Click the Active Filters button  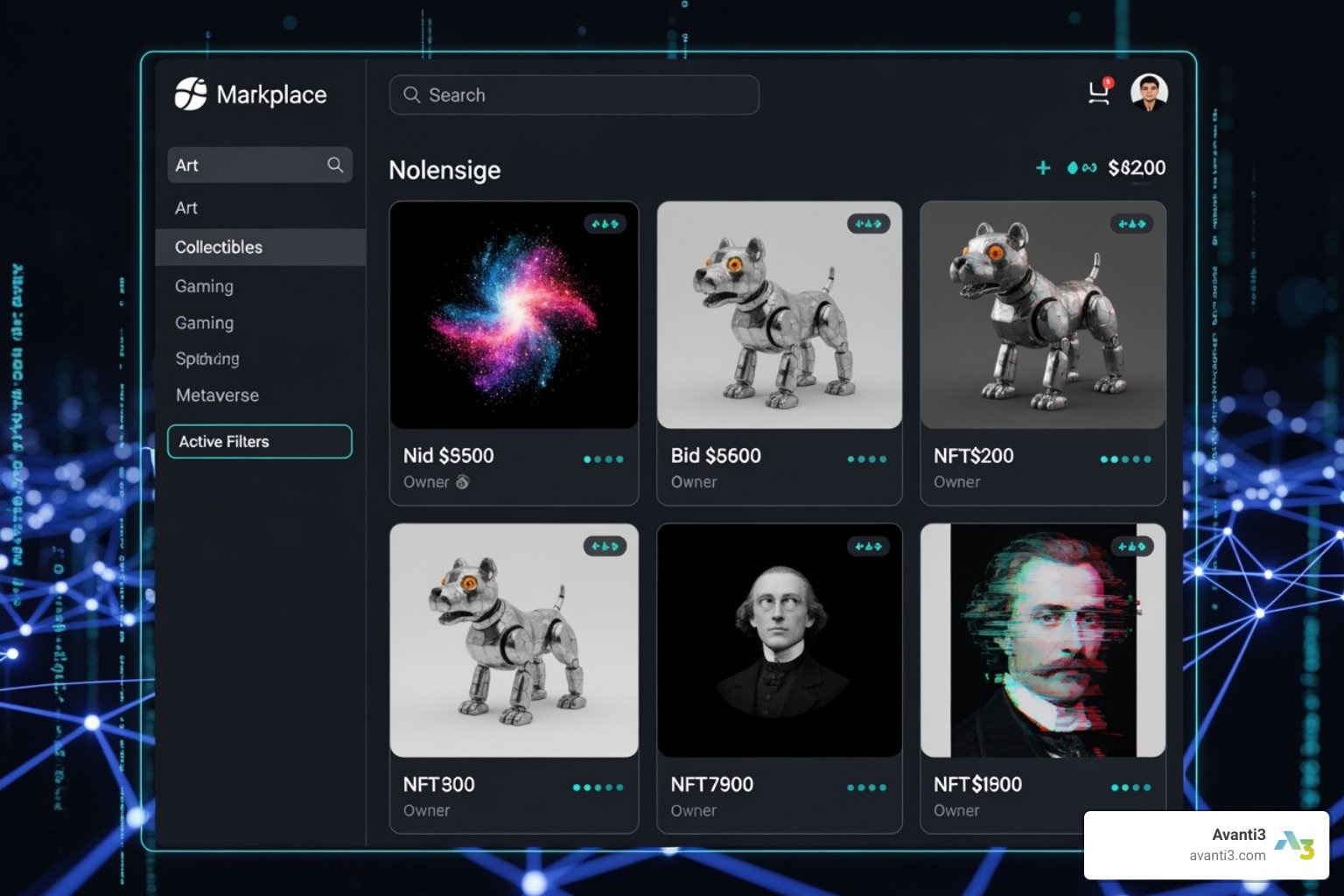[260, 442]
